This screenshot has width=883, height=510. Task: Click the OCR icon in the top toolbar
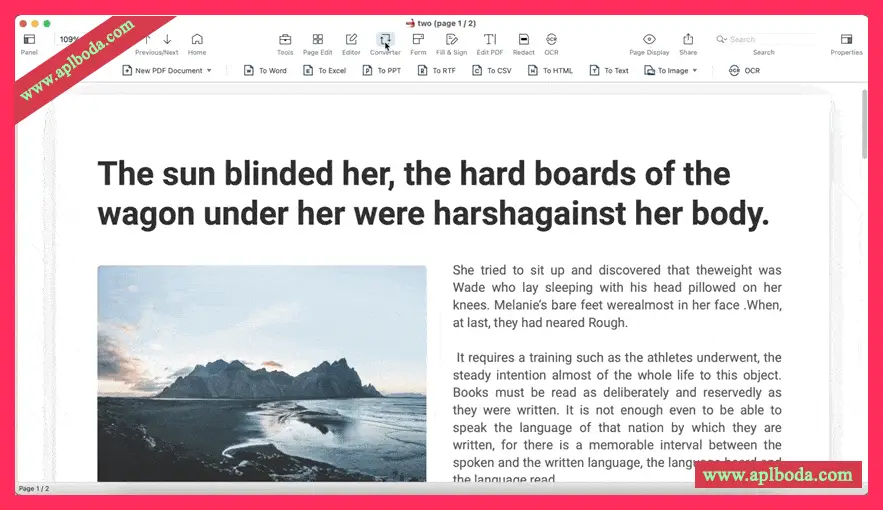[551, 40]
